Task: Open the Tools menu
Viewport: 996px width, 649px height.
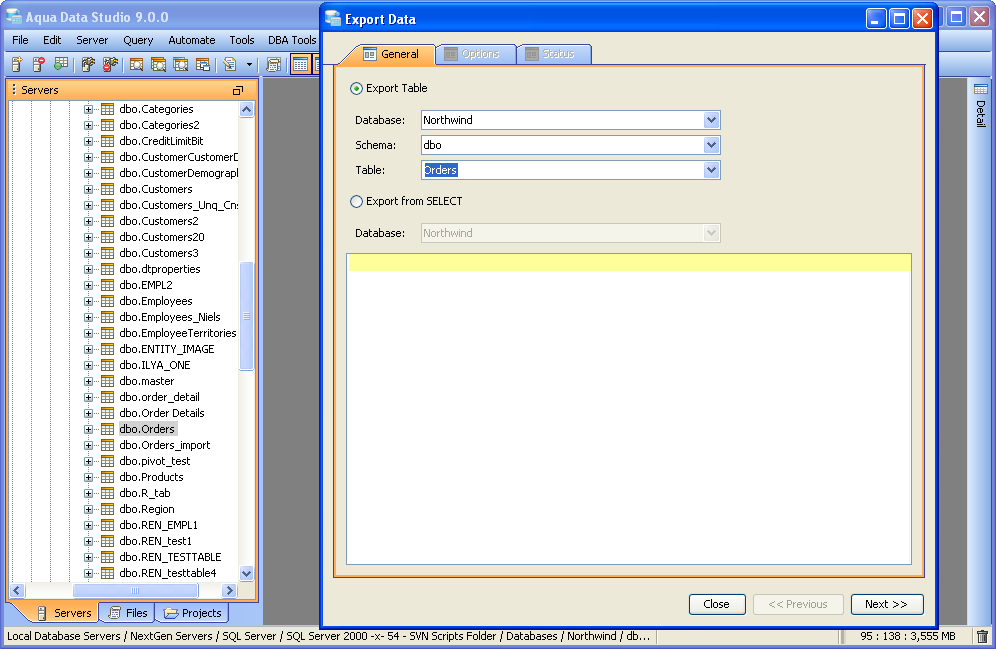Action: (241, 40)
